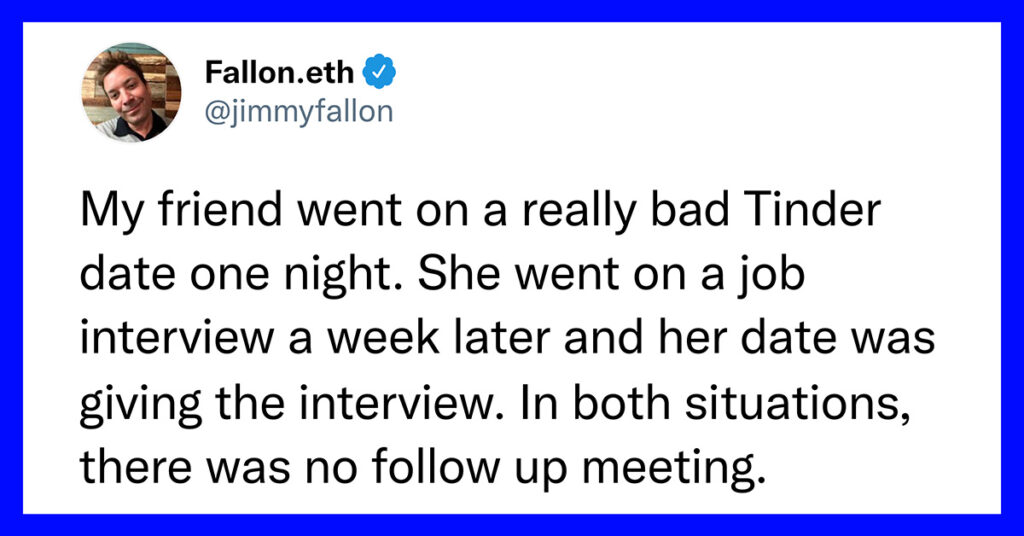Open the round profile picture avatar
This screenshot has height=536, width=1024.
[x=131, y=92]
